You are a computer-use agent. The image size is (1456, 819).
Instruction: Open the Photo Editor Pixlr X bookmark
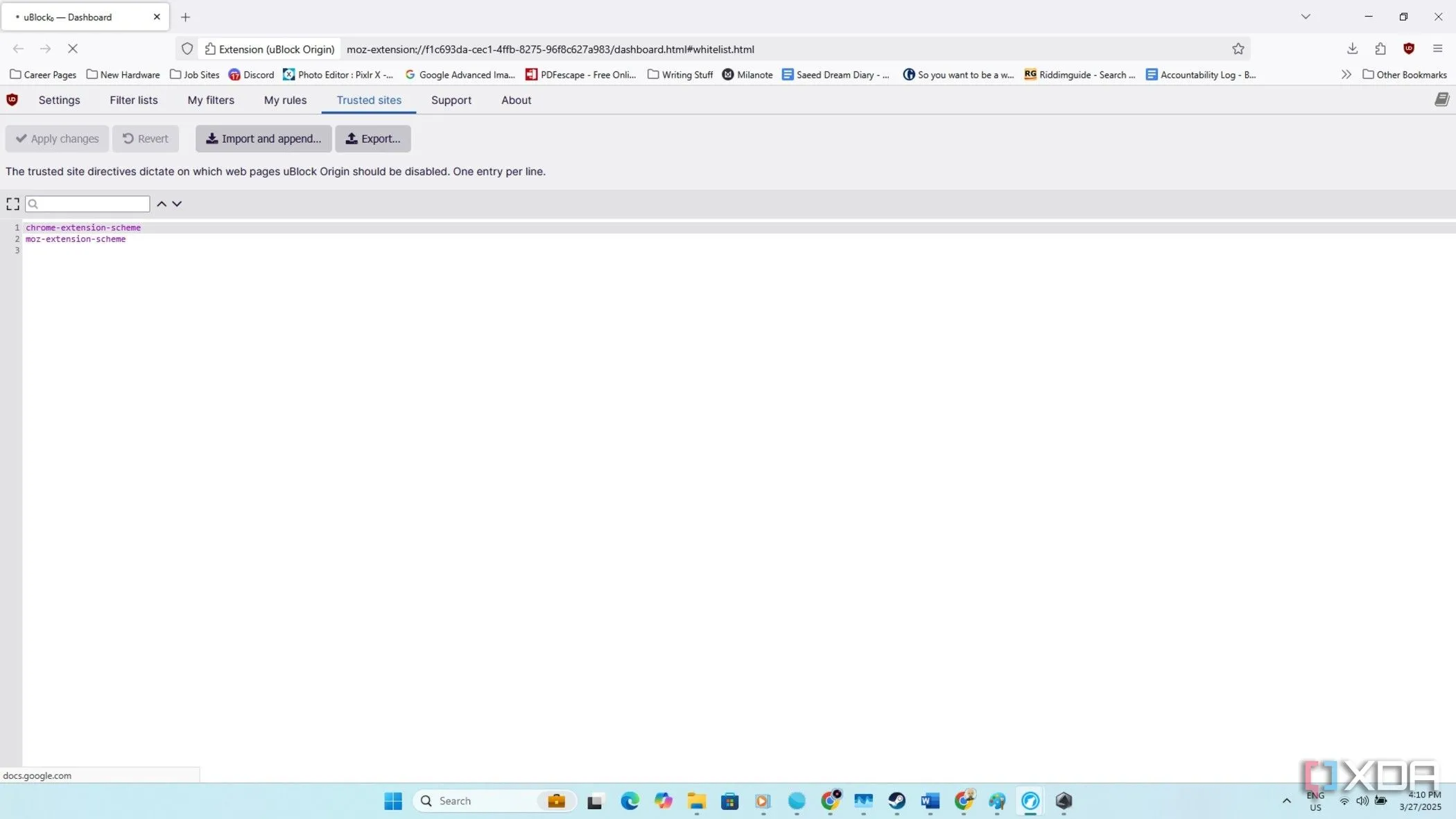coord(338,74)
